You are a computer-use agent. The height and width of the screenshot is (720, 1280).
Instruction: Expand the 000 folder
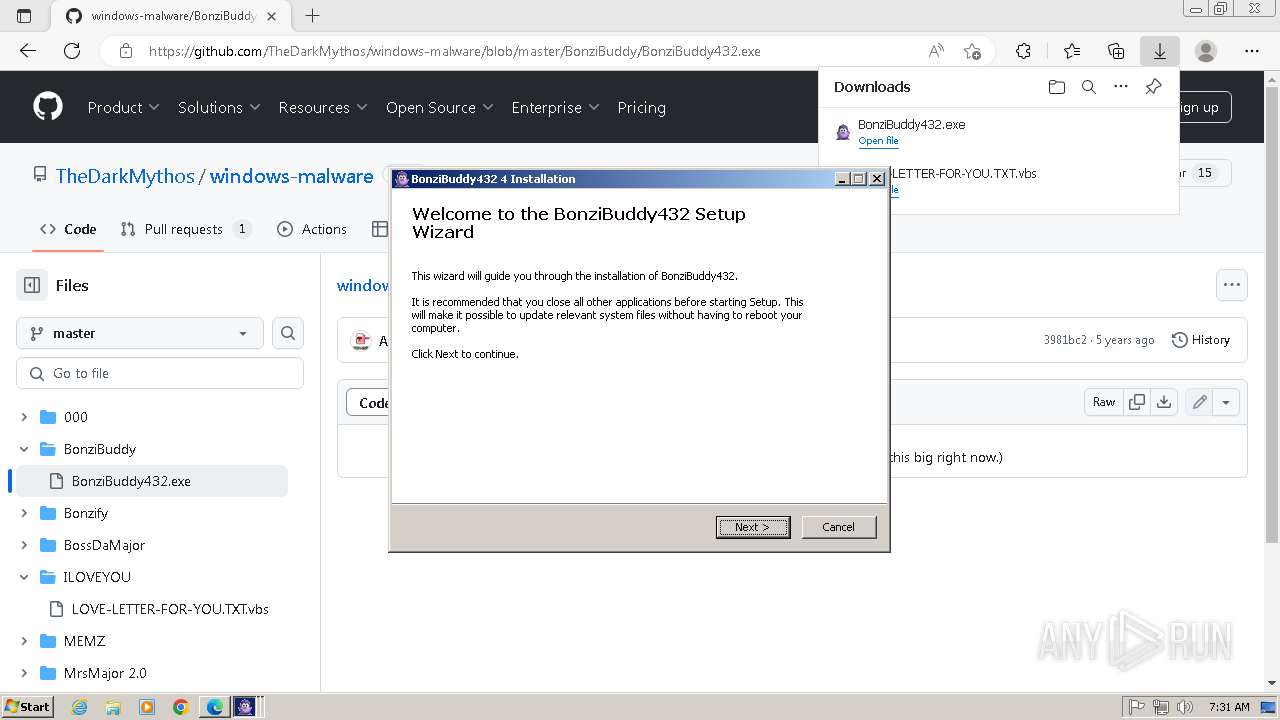[24, 417]
